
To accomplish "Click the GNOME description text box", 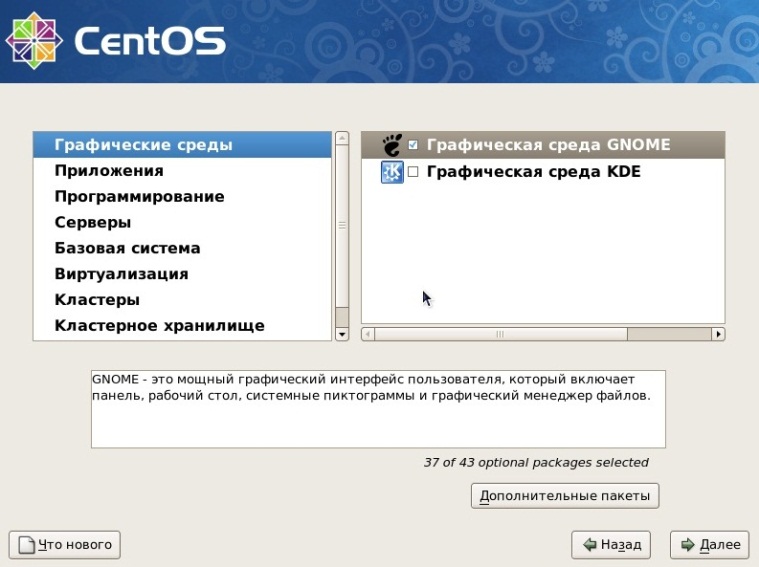I will coord(379,409).
